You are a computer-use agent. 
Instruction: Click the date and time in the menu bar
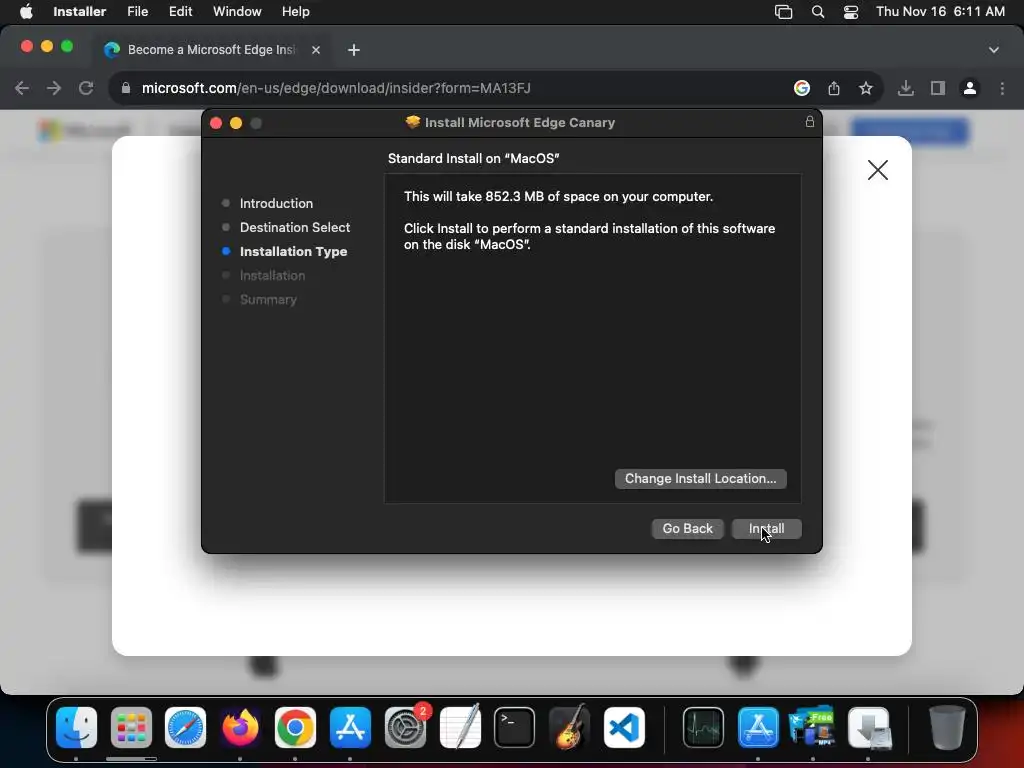(x=940, y=12)
